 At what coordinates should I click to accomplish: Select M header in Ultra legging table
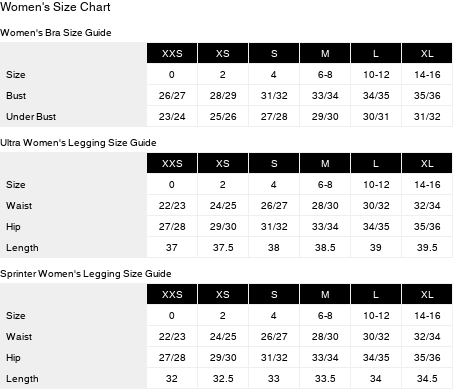pyautogui.click(x=325, y=163)
